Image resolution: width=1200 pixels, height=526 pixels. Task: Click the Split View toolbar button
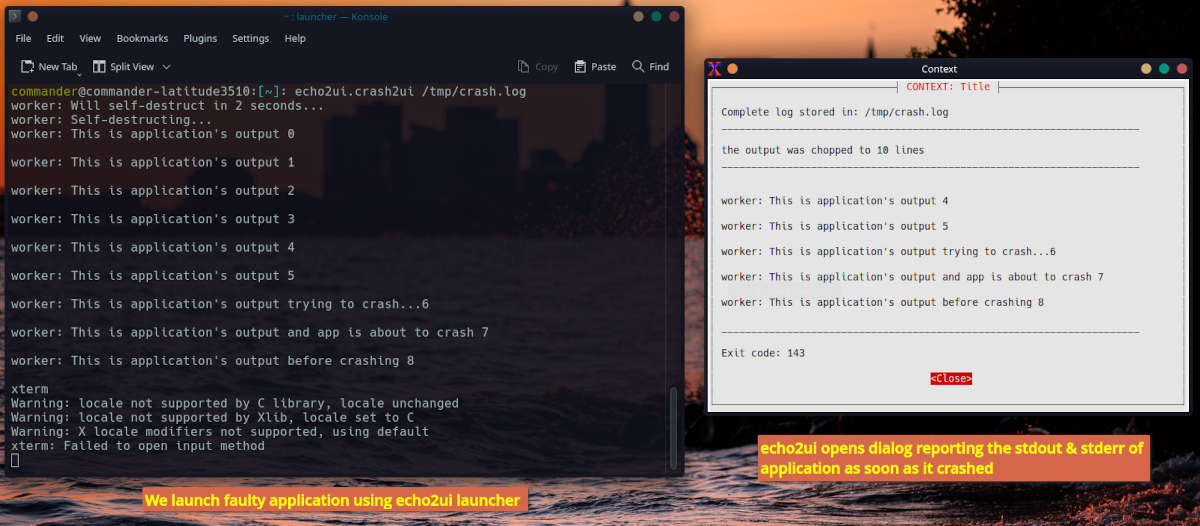point(124,67)
